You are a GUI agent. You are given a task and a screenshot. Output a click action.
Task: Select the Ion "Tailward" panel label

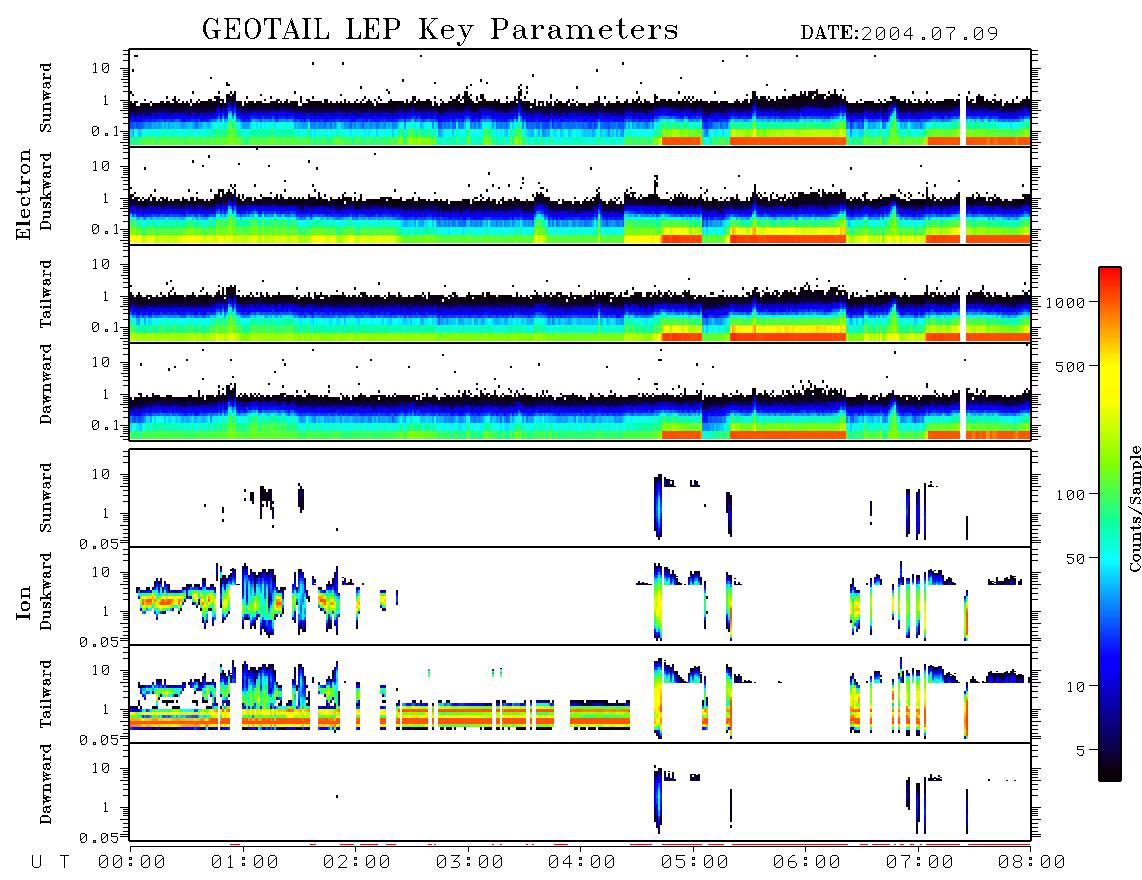coord(46,694)
